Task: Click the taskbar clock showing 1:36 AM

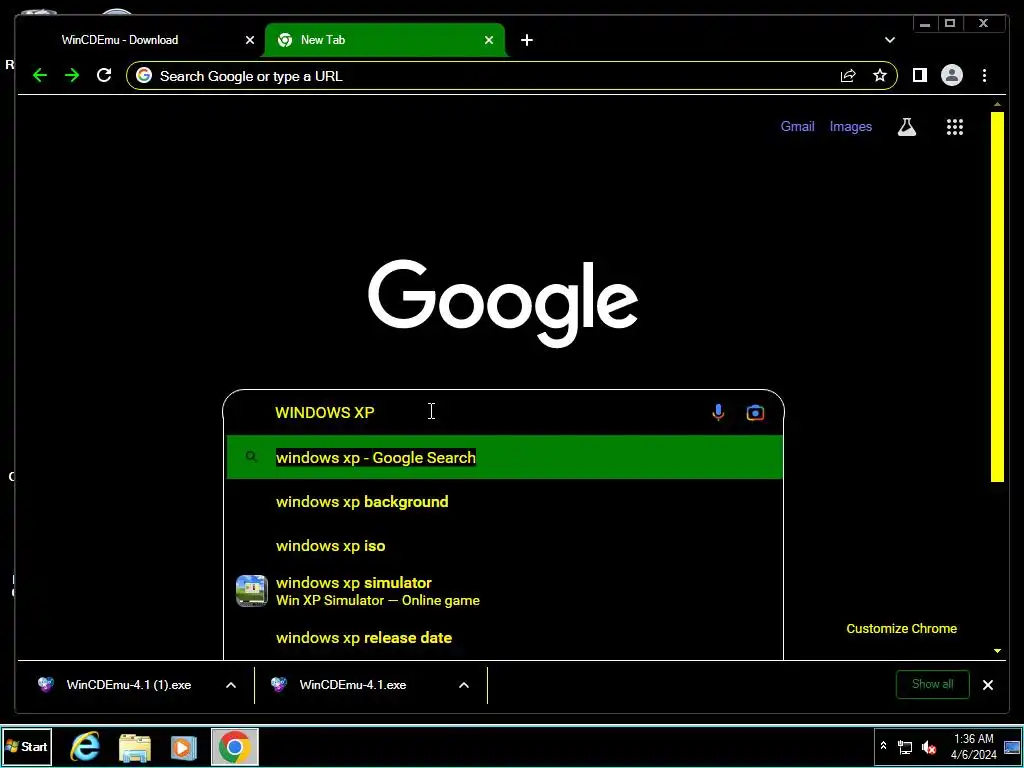Action: click(x=973, y=746)
